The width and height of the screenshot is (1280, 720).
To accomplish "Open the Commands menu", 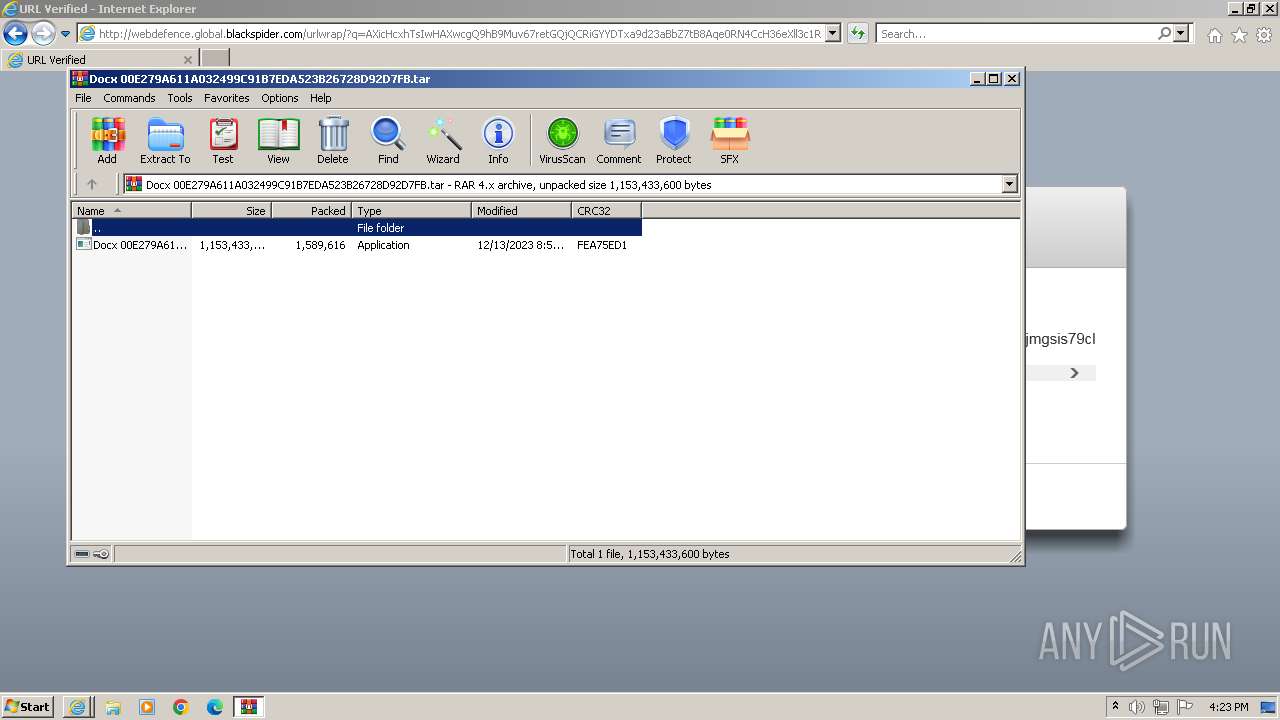I will pyautogui.click(x=129, y=98).
